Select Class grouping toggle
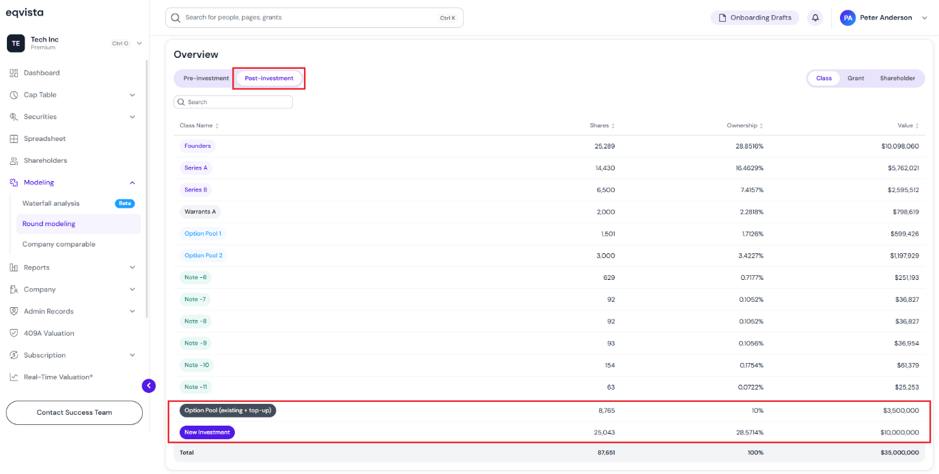 tap(824, 78)
